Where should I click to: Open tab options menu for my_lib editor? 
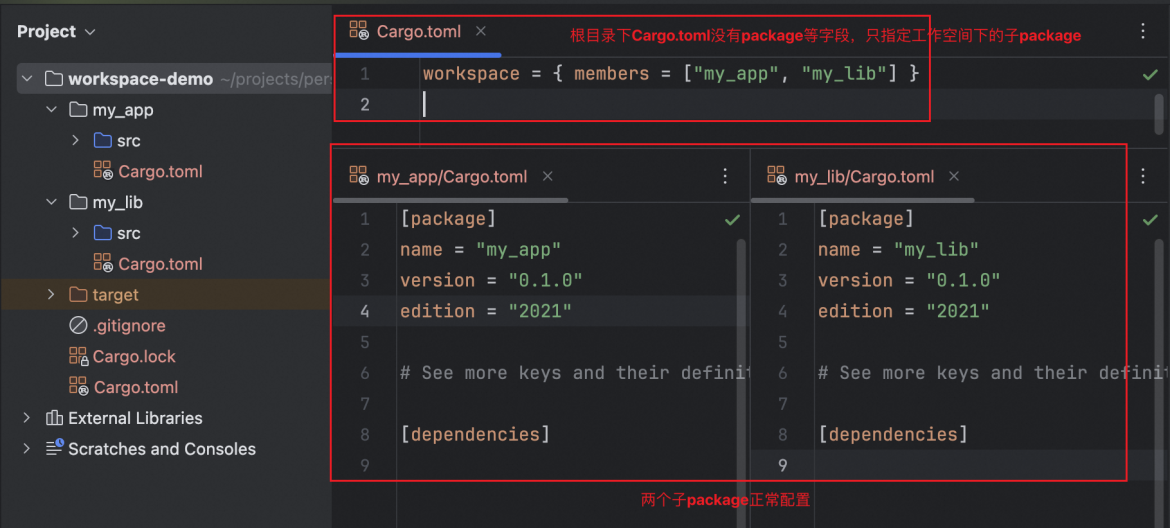point(1143,176)
